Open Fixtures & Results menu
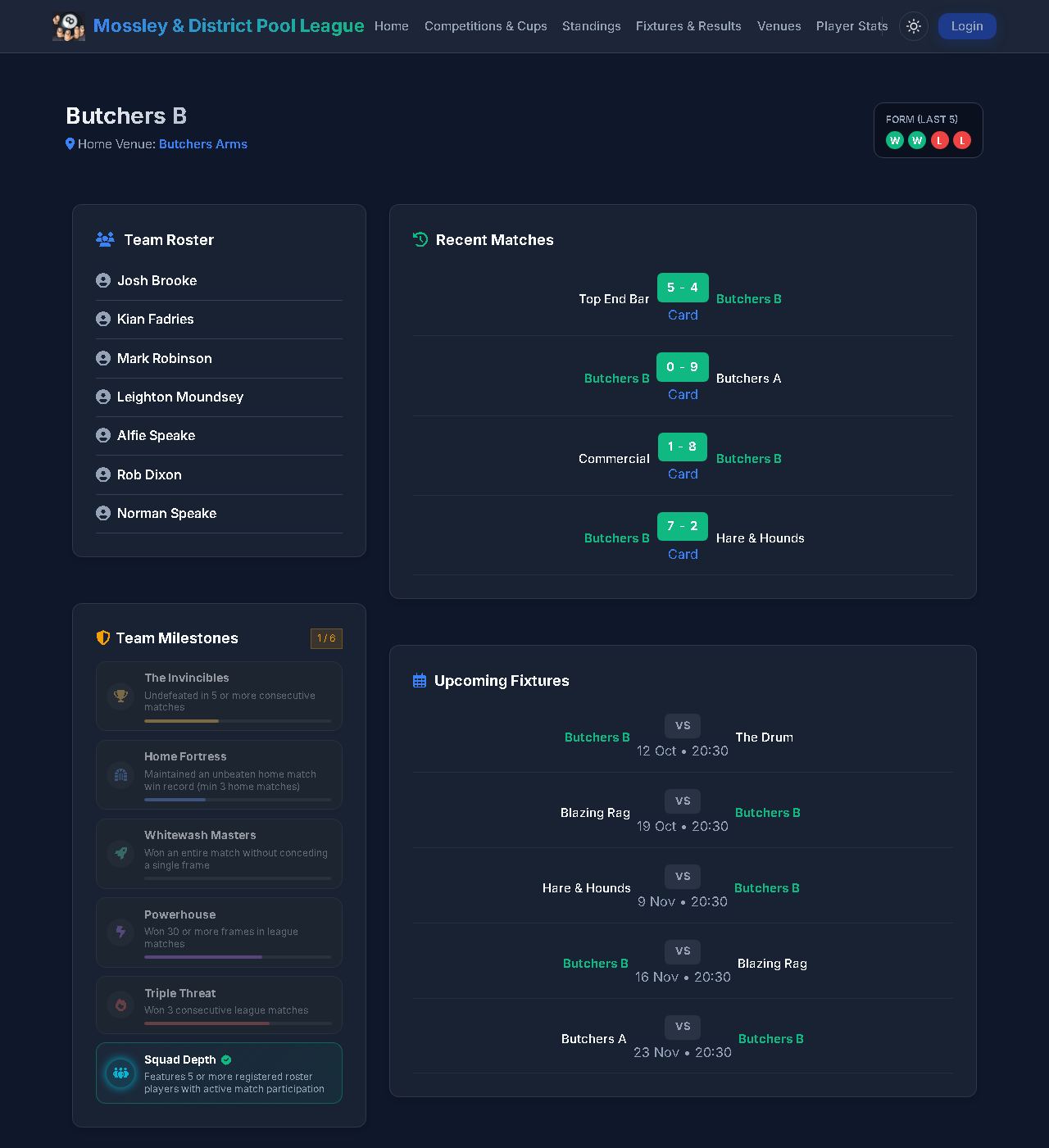The width and height of the screenshot is (1049, 1148). pos(688,26)
